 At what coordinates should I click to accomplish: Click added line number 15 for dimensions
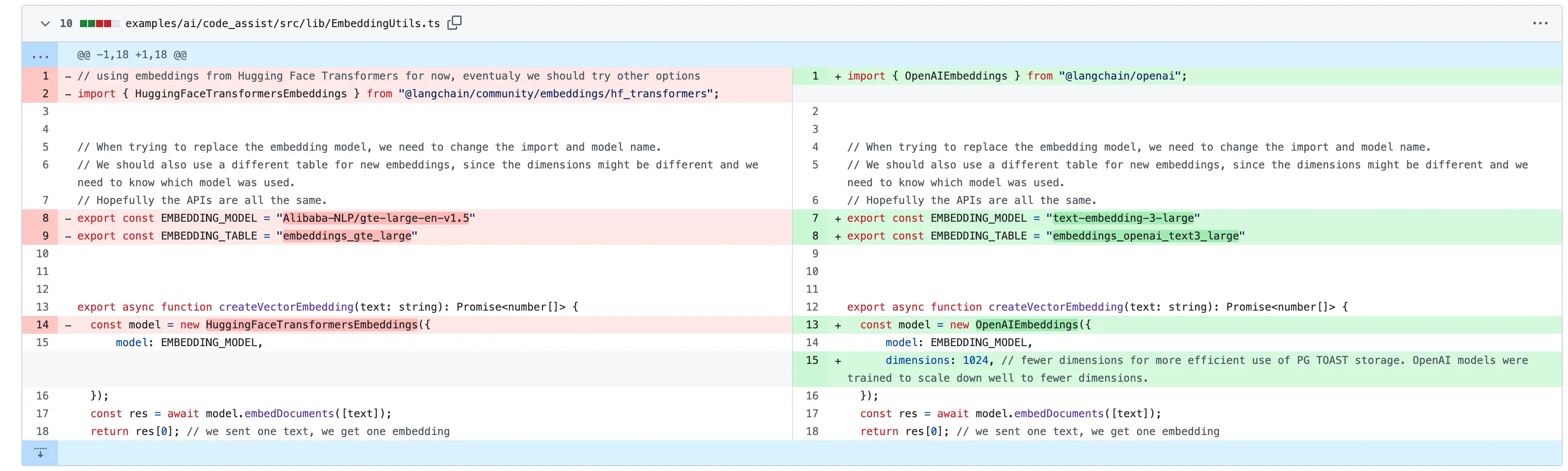click(x=812, y=361)
